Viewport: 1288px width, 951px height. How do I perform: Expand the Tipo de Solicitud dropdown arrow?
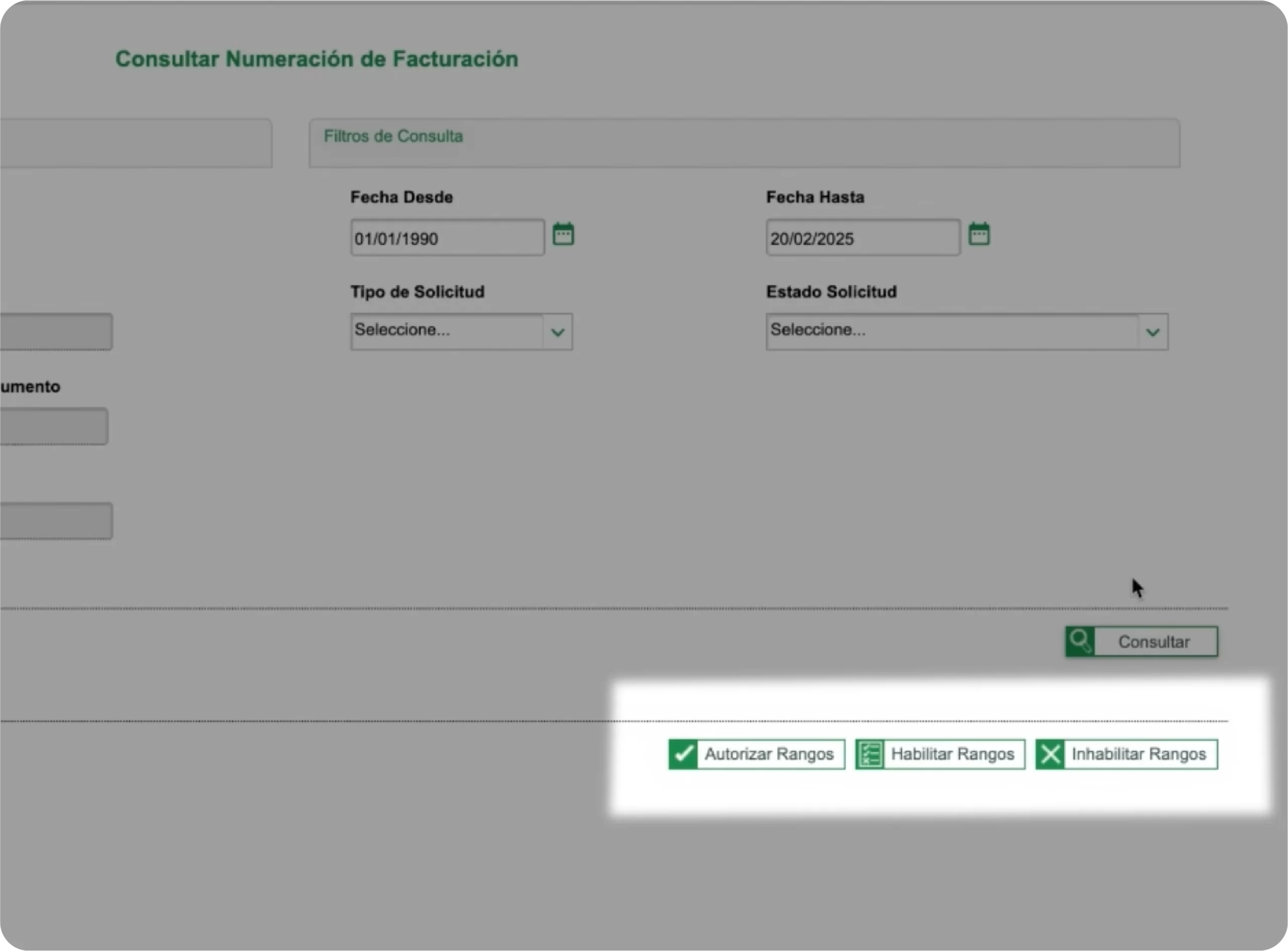pyautogui.click(x=557, y=332)
